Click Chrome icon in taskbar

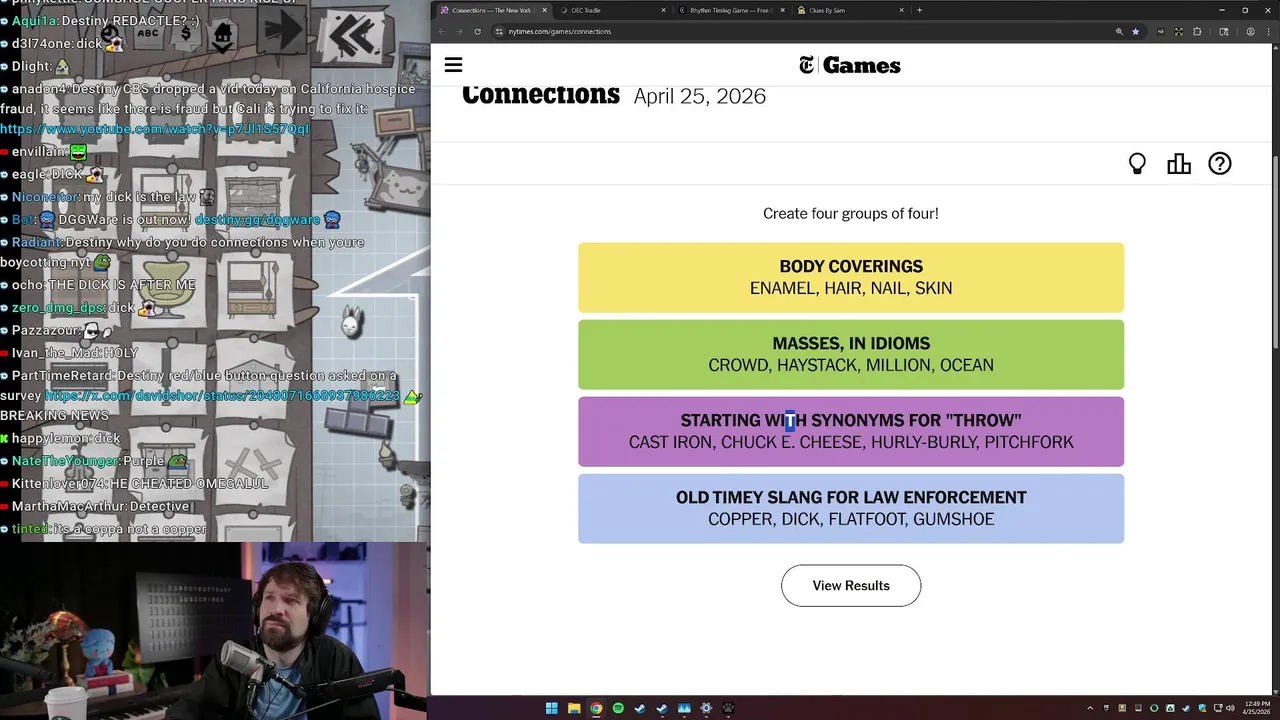pos(596,708)
